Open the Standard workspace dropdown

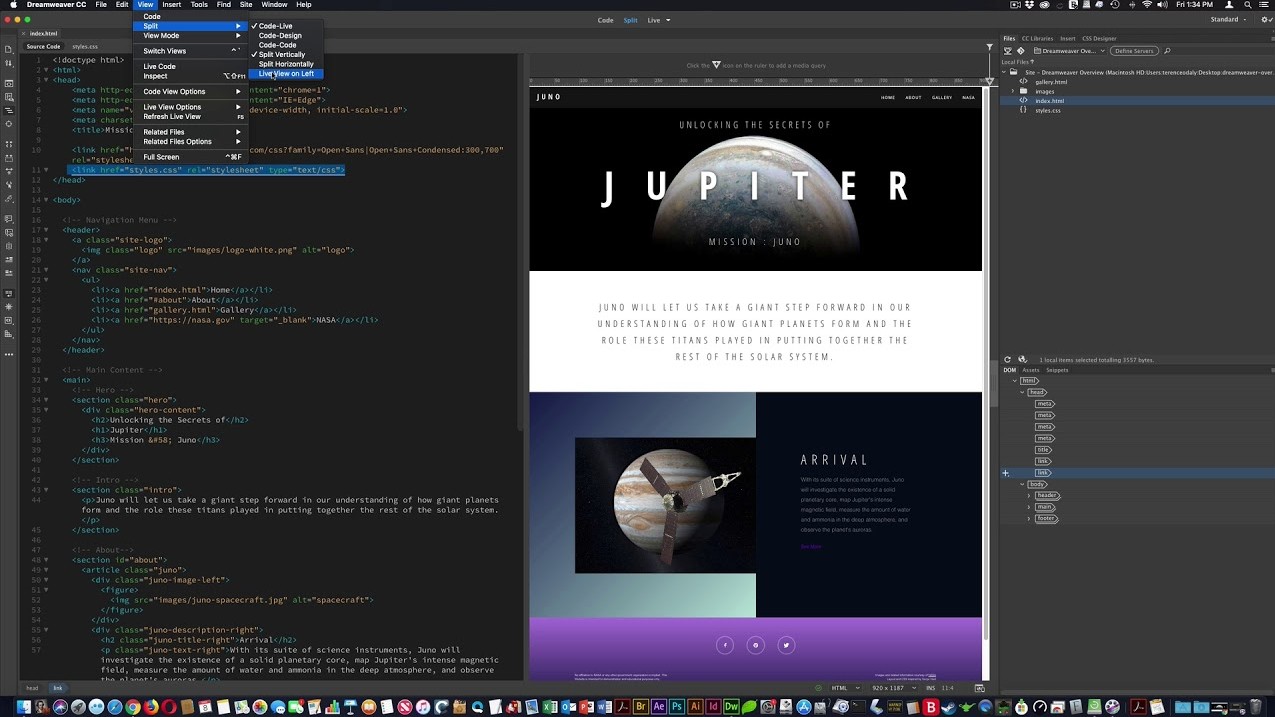point(1229,20)
